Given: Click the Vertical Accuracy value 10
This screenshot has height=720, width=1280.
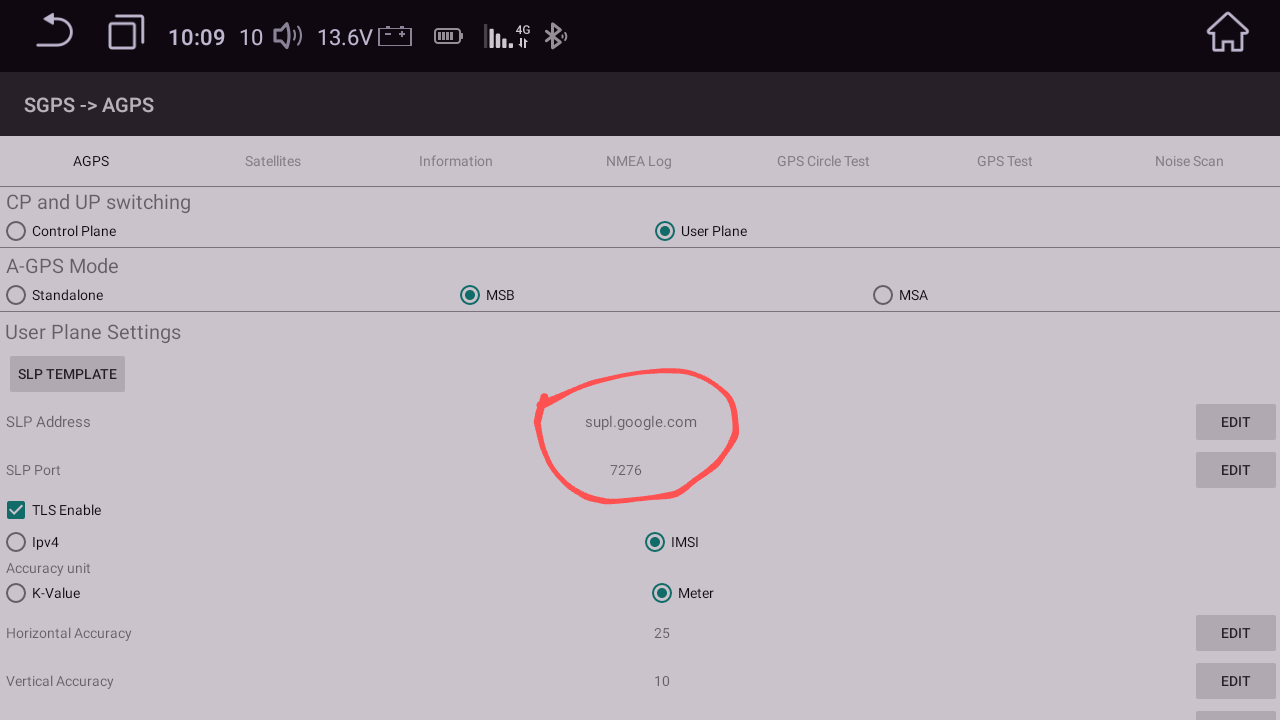Looking at the screenshot, I should click(662, 681).
